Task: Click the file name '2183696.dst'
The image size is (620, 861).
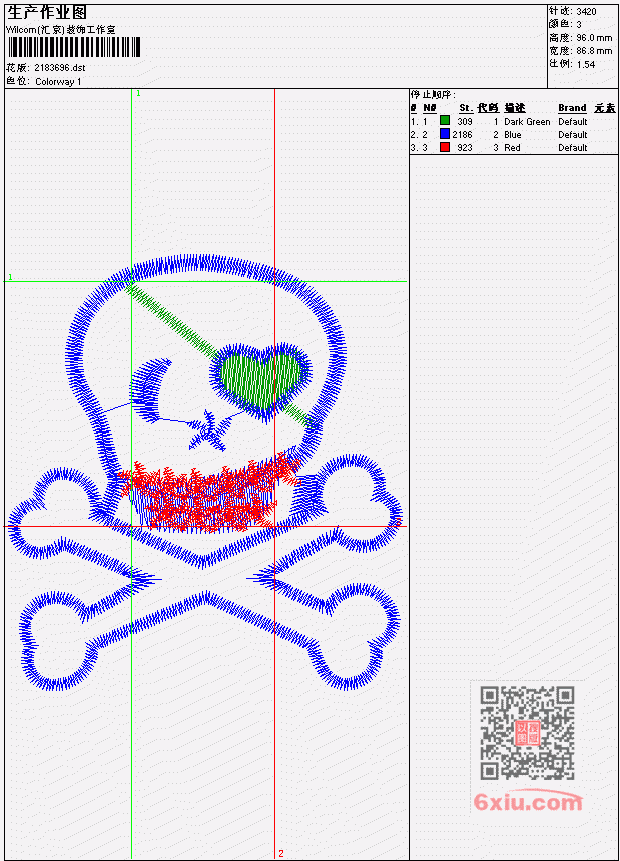Action: (60, 68)
